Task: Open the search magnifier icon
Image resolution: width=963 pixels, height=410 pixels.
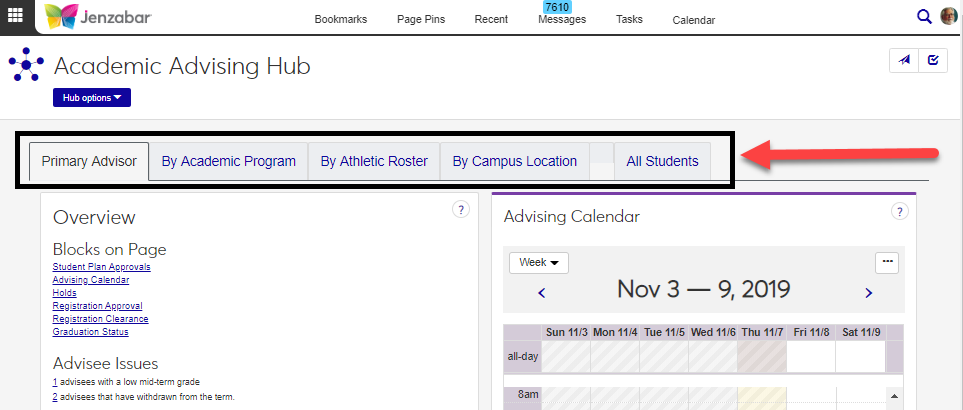Action: pos(924,16)
